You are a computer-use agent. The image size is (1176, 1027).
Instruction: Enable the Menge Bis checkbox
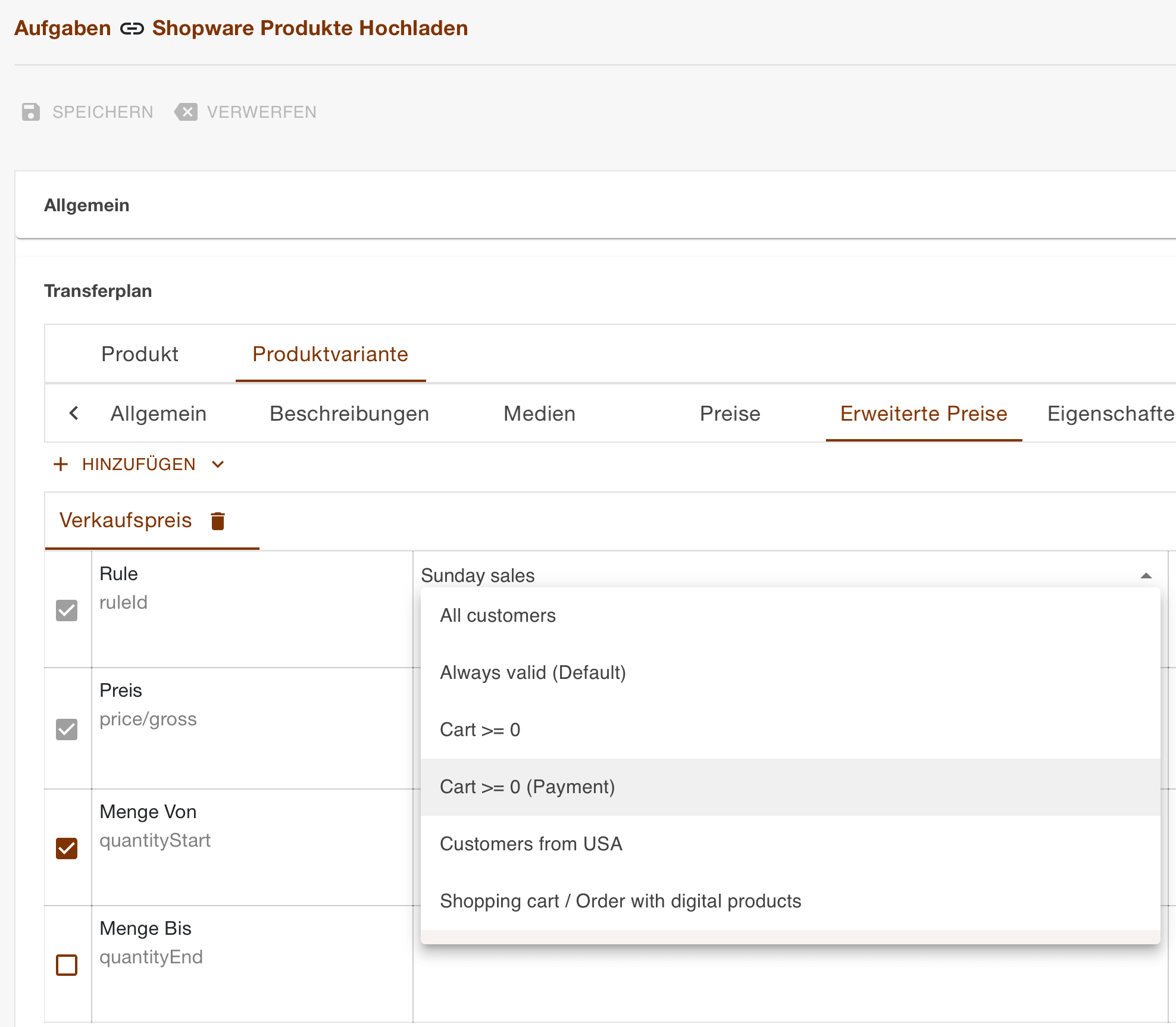coord(67,965)
